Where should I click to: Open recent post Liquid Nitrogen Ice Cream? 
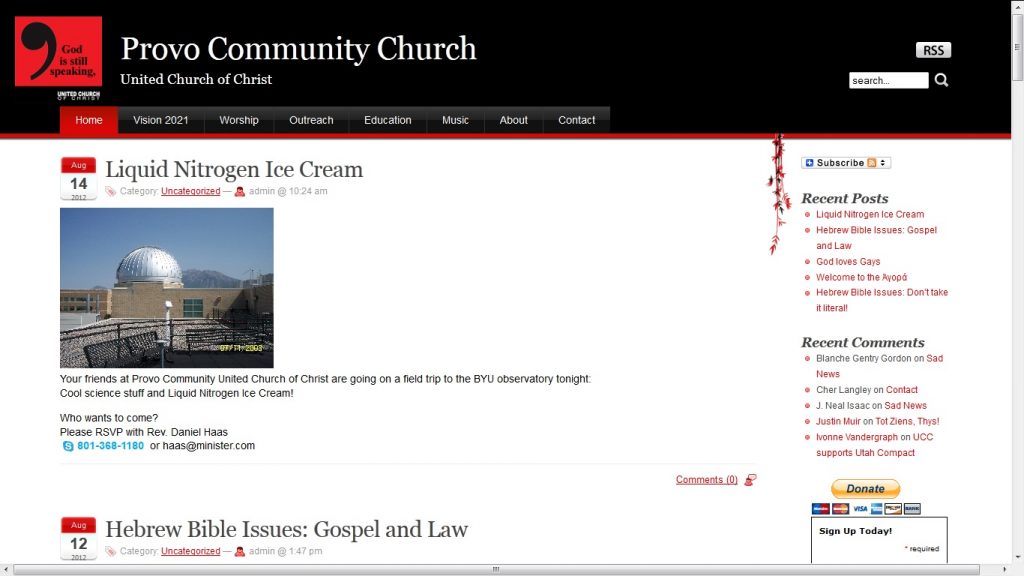[x=870, y=214]
